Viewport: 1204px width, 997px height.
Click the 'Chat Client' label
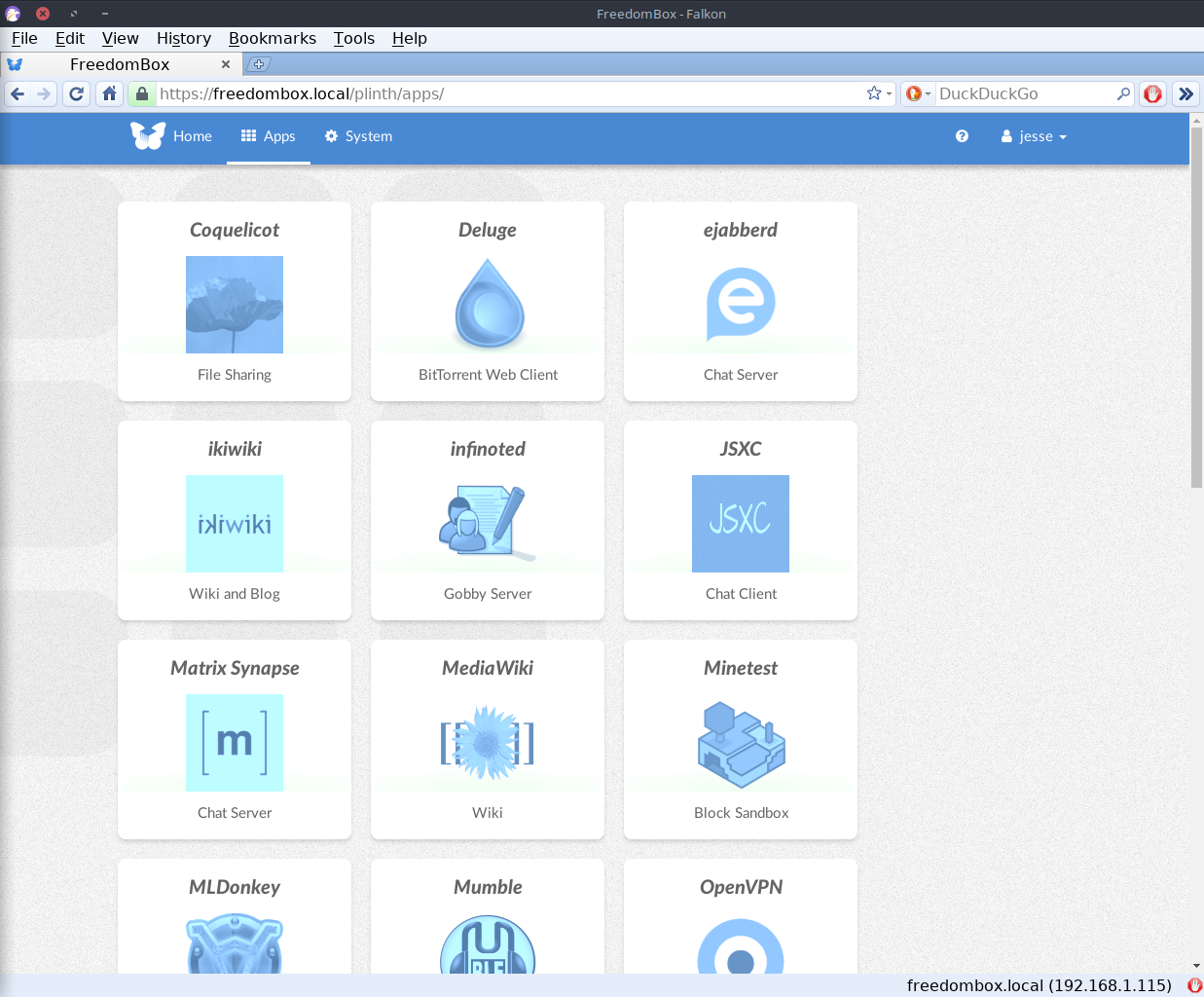click(x=741, y=594)
